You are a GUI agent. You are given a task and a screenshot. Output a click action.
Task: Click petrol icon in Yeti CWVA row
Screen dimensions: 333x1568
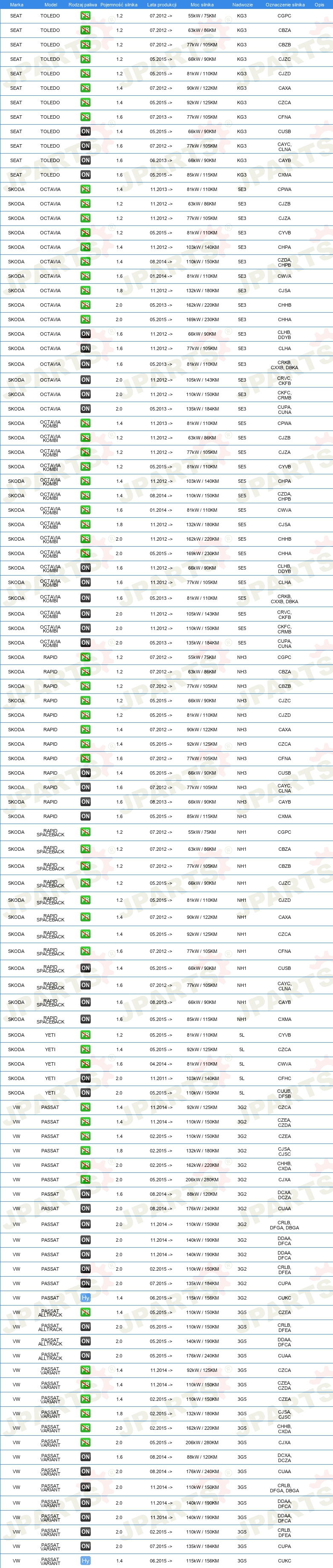coord(85,1064)
